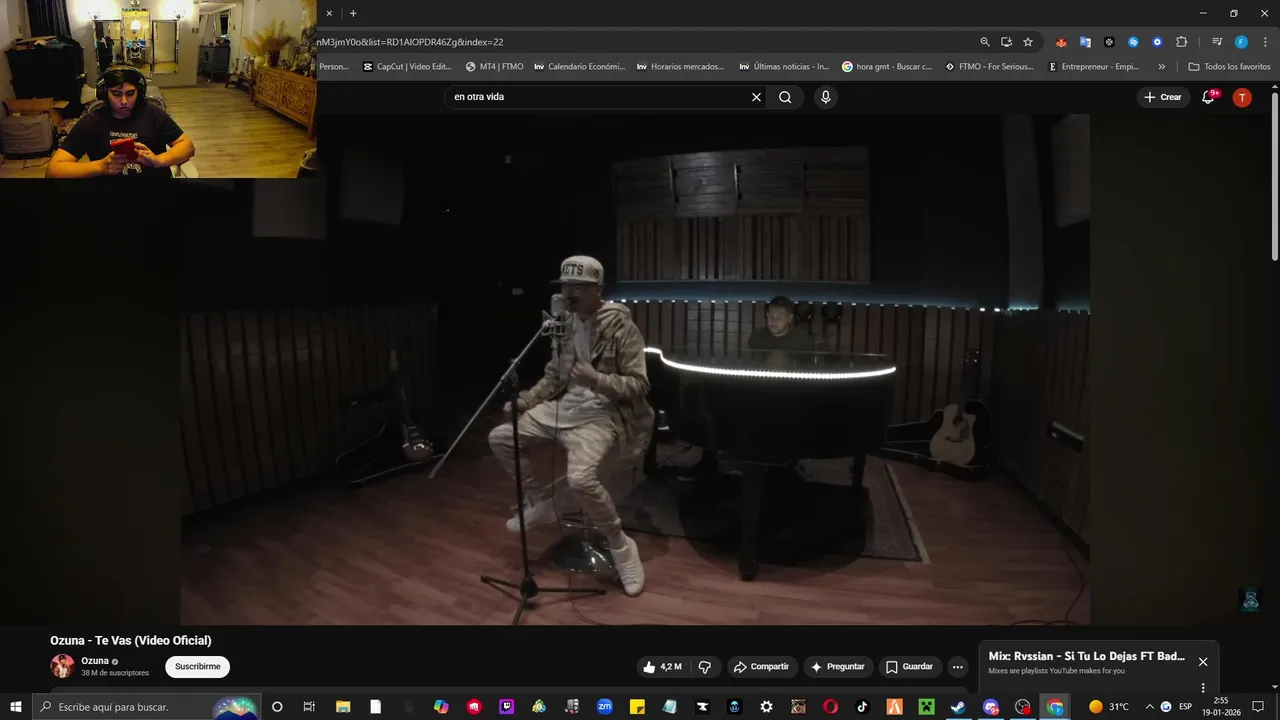Open the Windows Start menu

tap(15, 707)
